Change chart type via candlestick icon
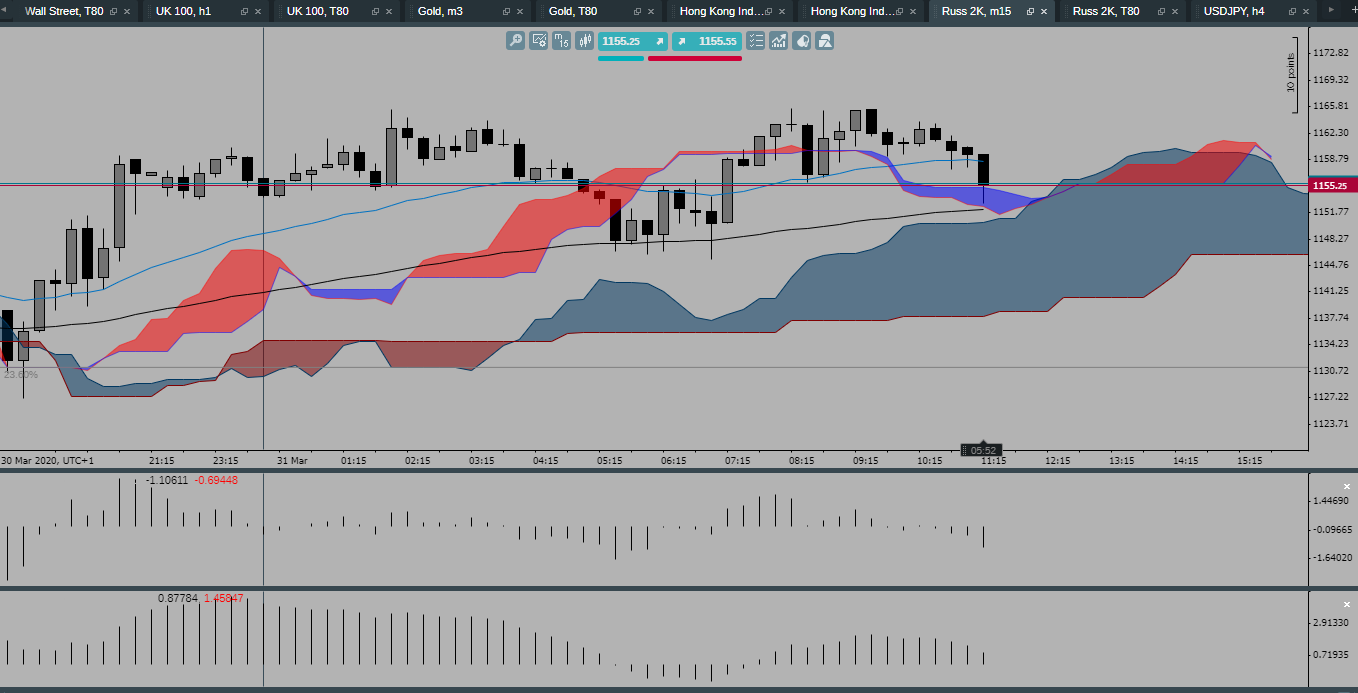The width and height of the screenshot is (1358, 693). (585, 41)
